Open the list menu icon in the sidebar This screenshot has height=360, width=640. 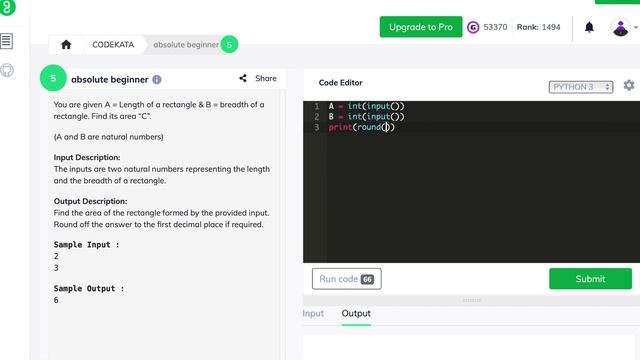tap(6, 41)
